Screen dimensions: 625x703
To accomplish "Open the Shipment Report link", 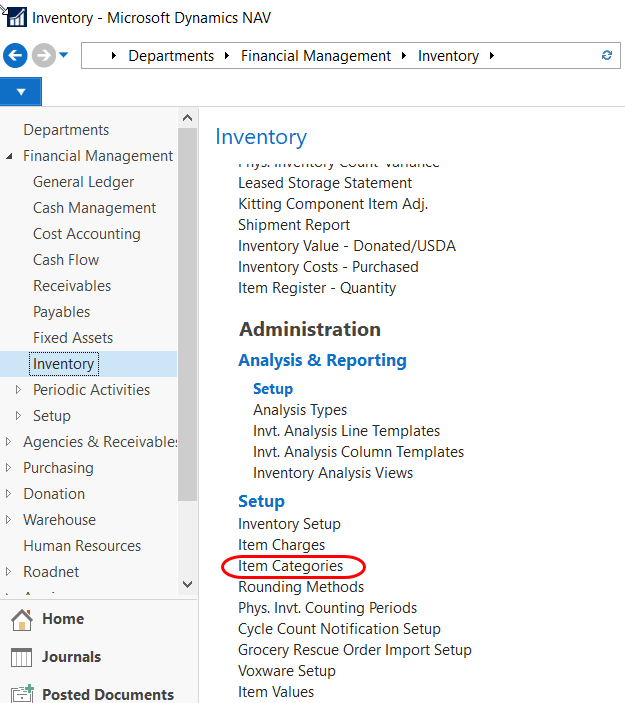I will click(x=294, y=225).
